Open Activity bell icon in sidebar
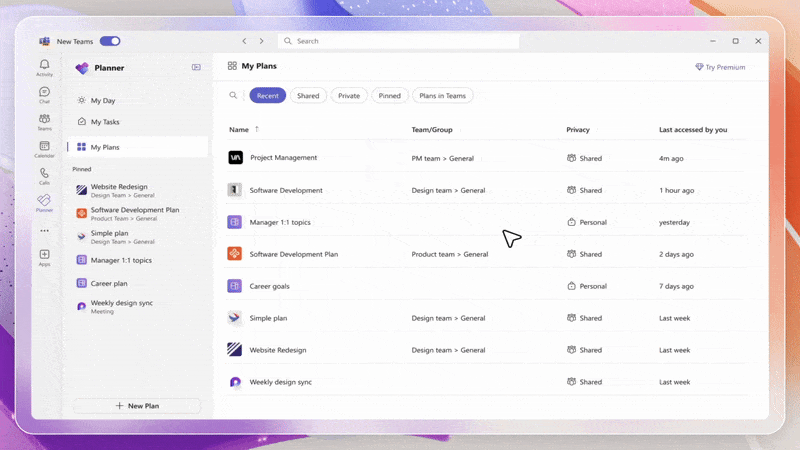 [x=44, y=67]
